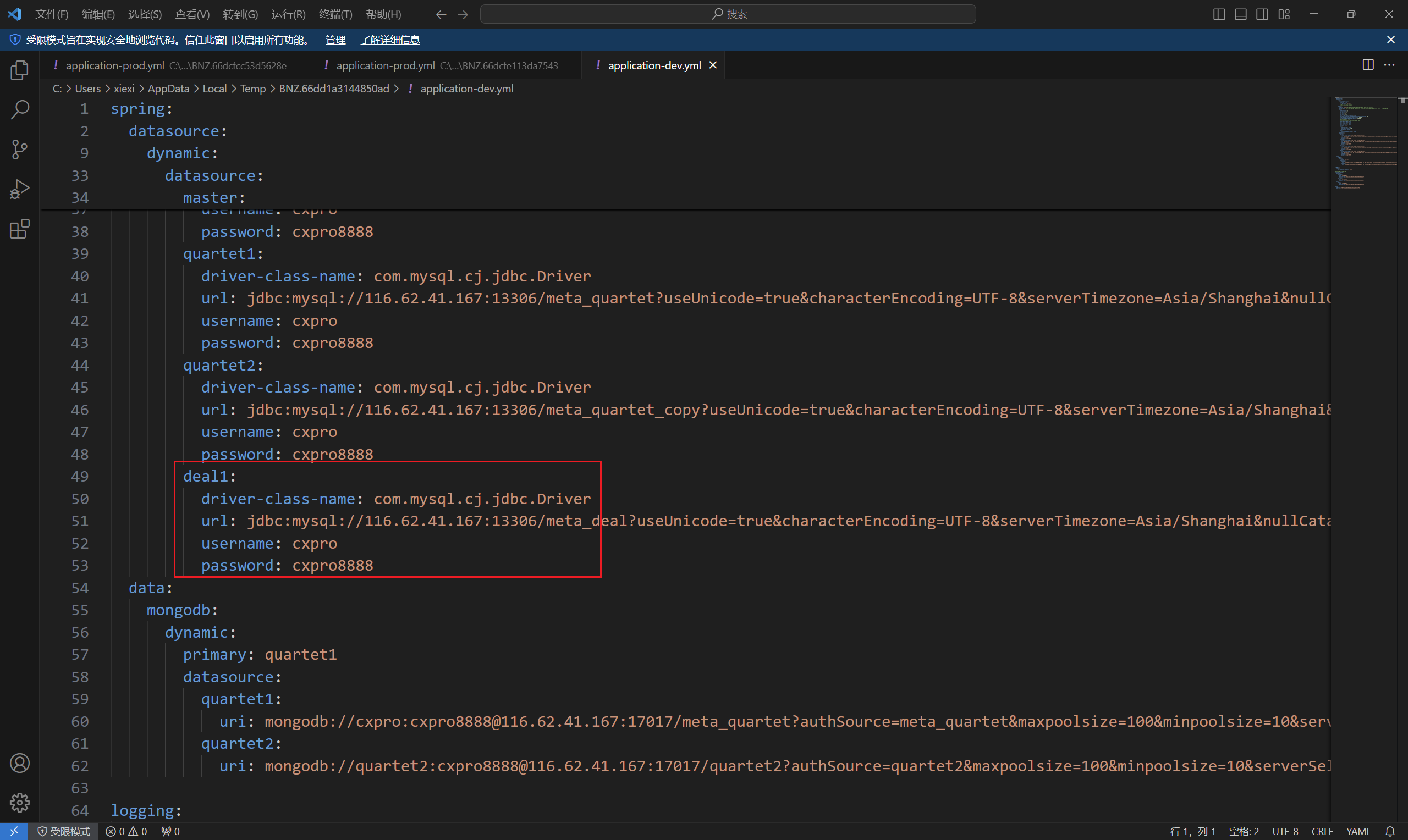Toggle primary side bar layout icon
This screenshot has height=840, width=1408.
[x=1219, y=14]
